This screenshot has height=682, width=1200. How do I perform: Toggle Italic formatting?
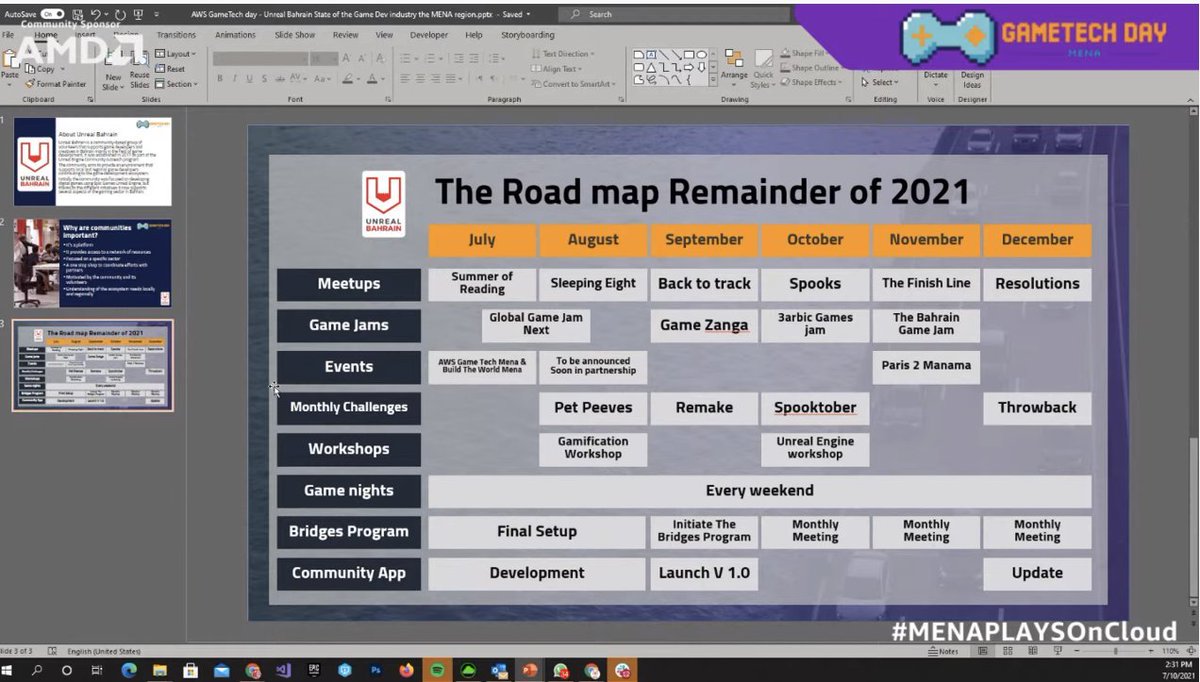234,79
